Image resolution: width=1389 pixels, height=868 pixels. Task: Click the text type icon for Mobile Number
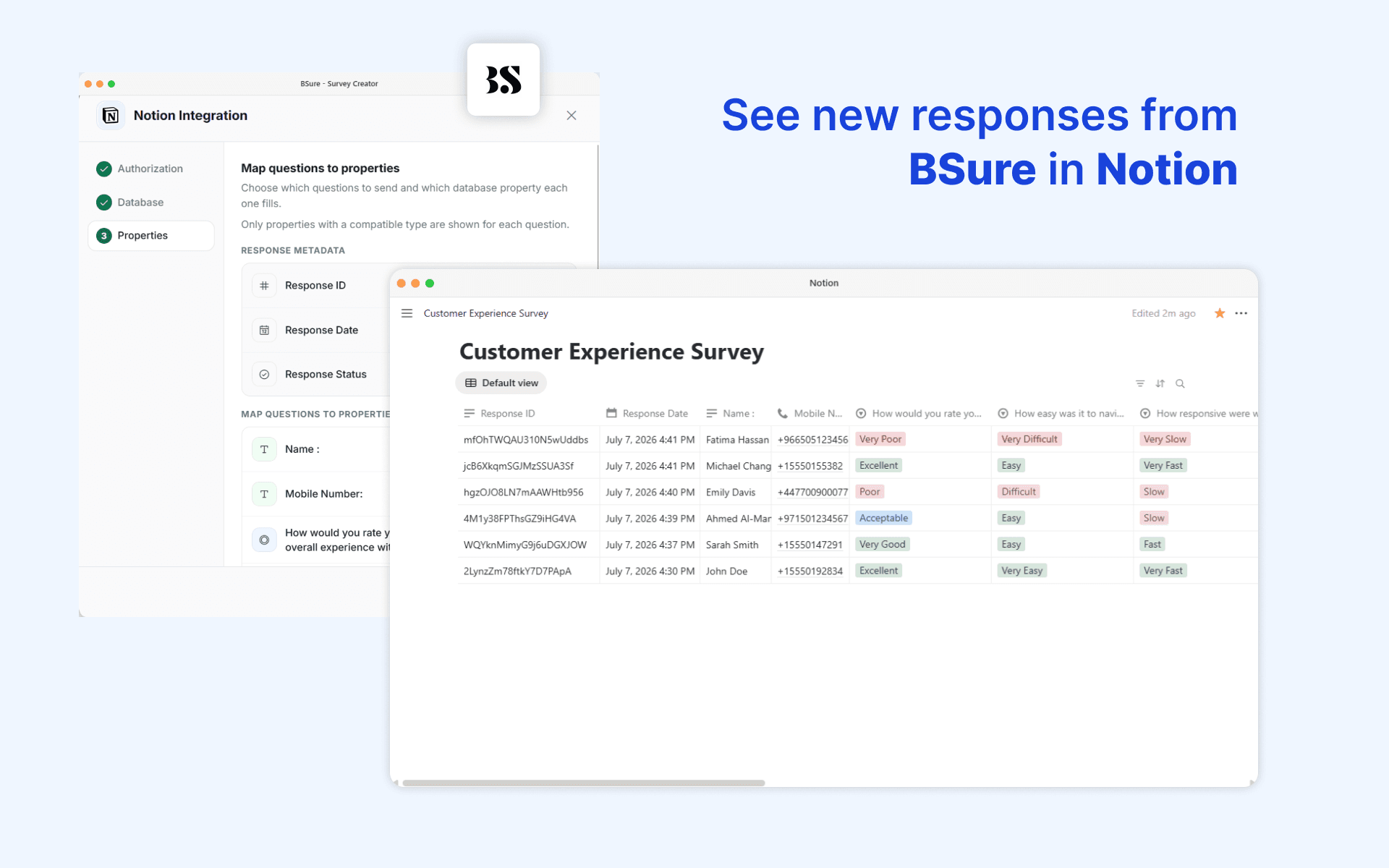(264, 494)
